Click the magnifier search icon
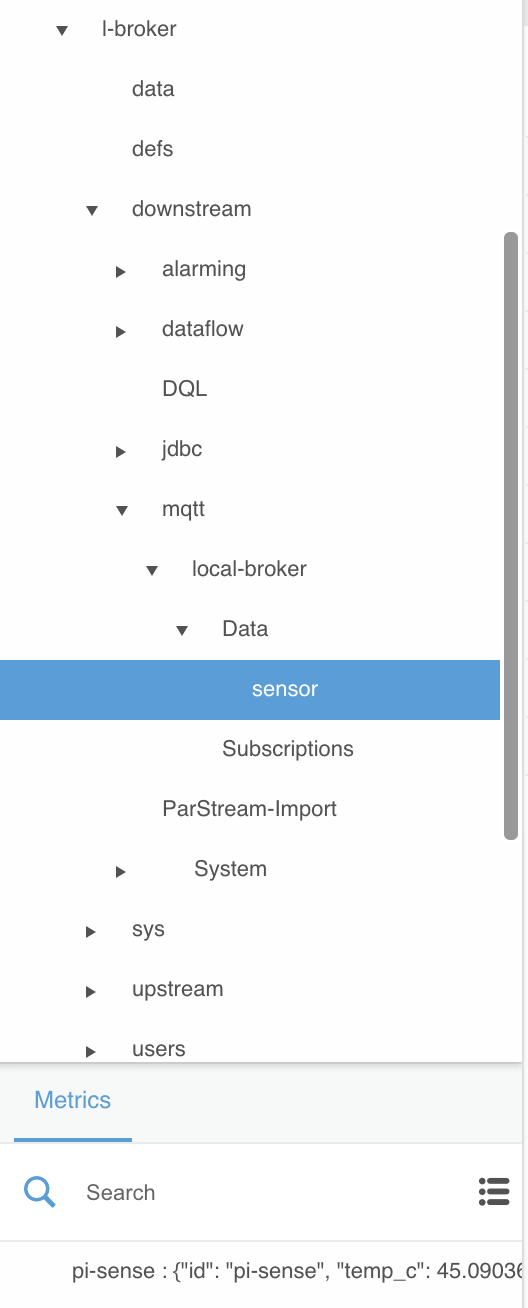Image resolution: width=528 pixels, height=1308 pixels. (40, 1192)
